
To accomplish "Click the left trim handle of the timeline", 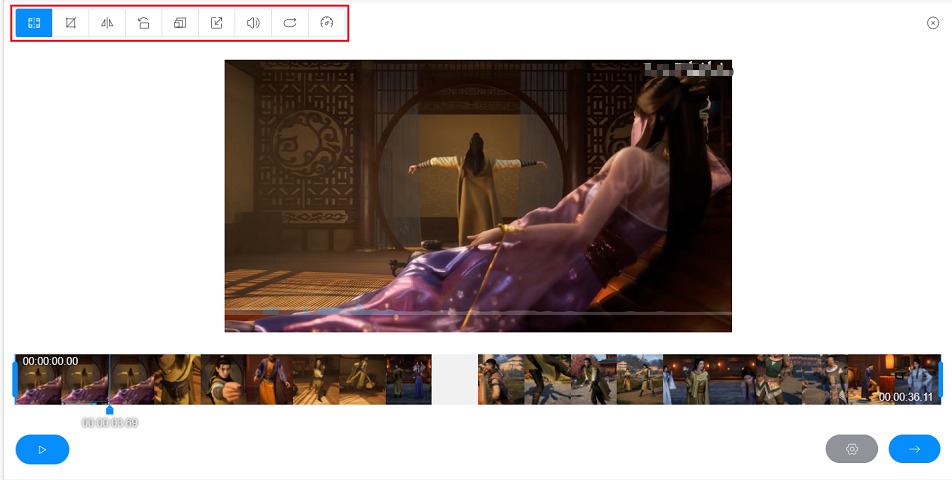I will pyautogui.click(x=15, y=379).
